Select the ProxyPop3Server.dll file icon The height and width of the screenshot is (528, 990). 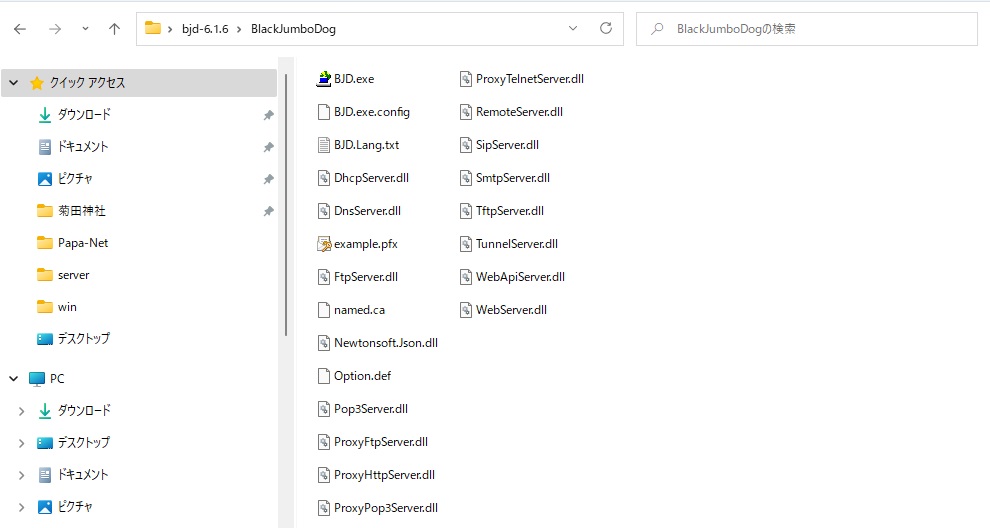click(x=323, y=508)
